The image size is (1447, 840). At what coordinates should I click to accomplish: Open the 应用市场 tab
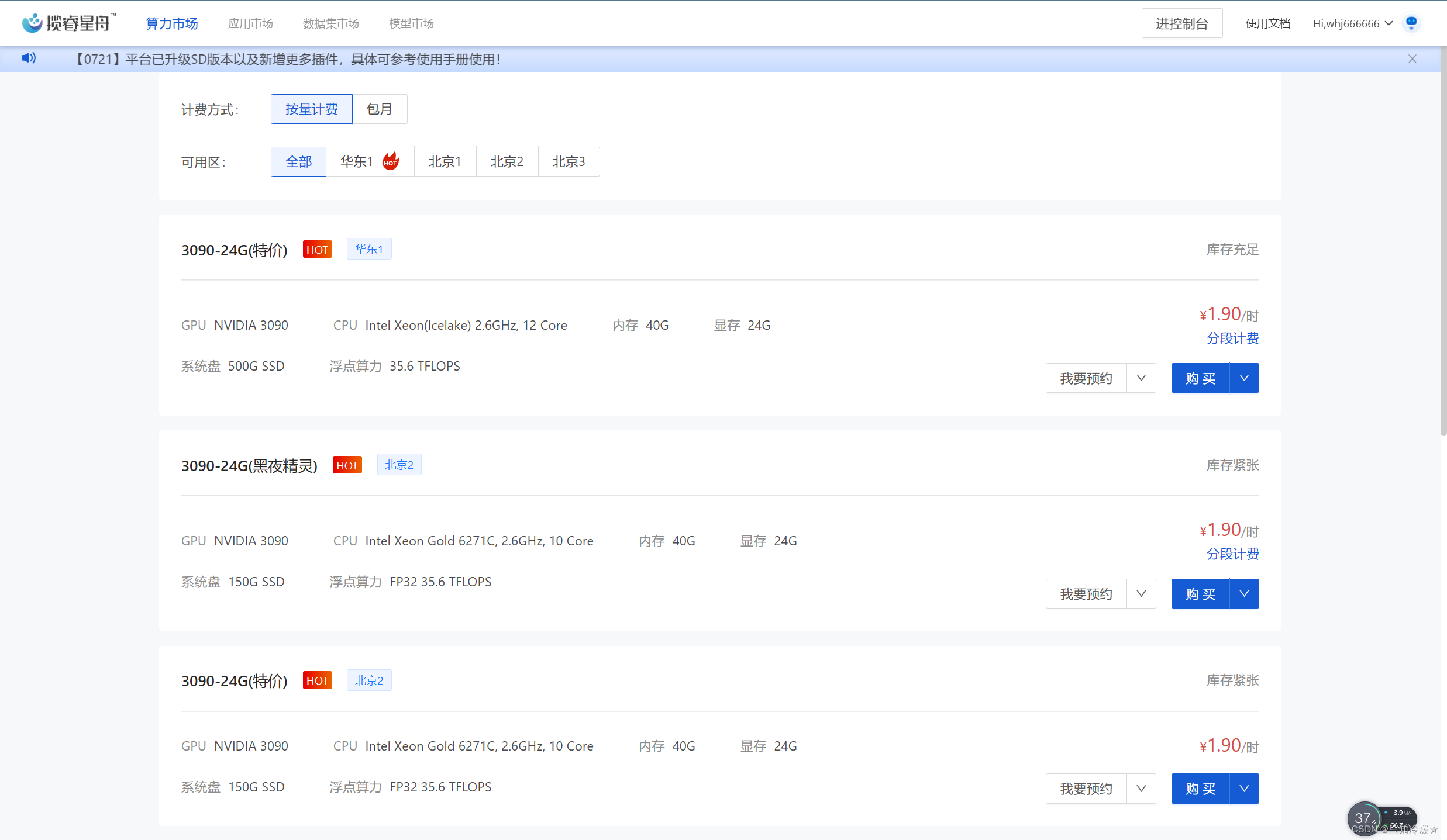point(250,23)
